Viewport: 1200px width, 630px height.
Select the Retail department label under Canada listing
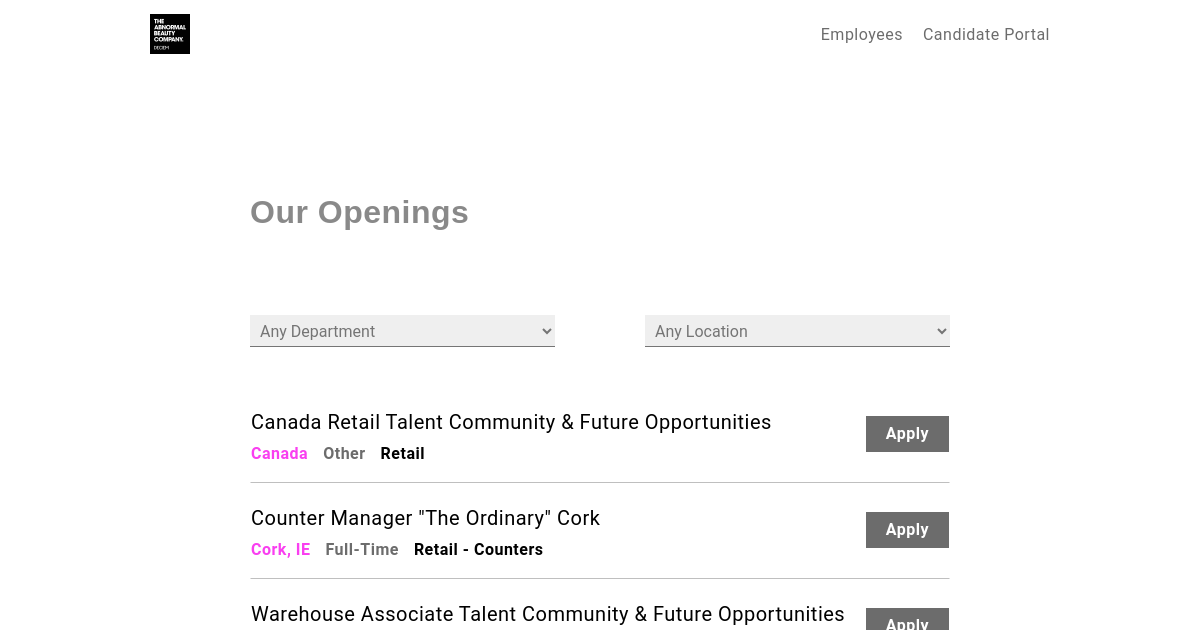click(402, 454)
